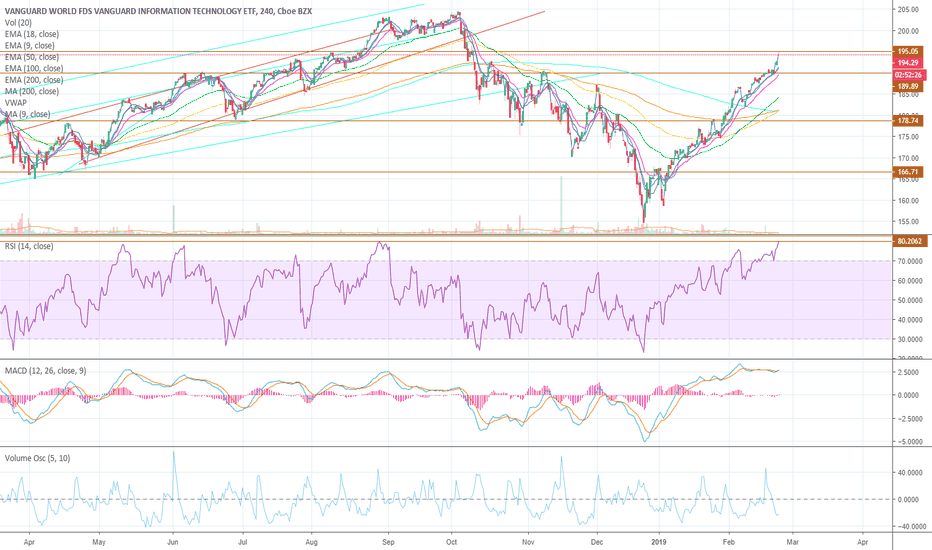Click the Feb date on time axis

click(x=728, y=542)
